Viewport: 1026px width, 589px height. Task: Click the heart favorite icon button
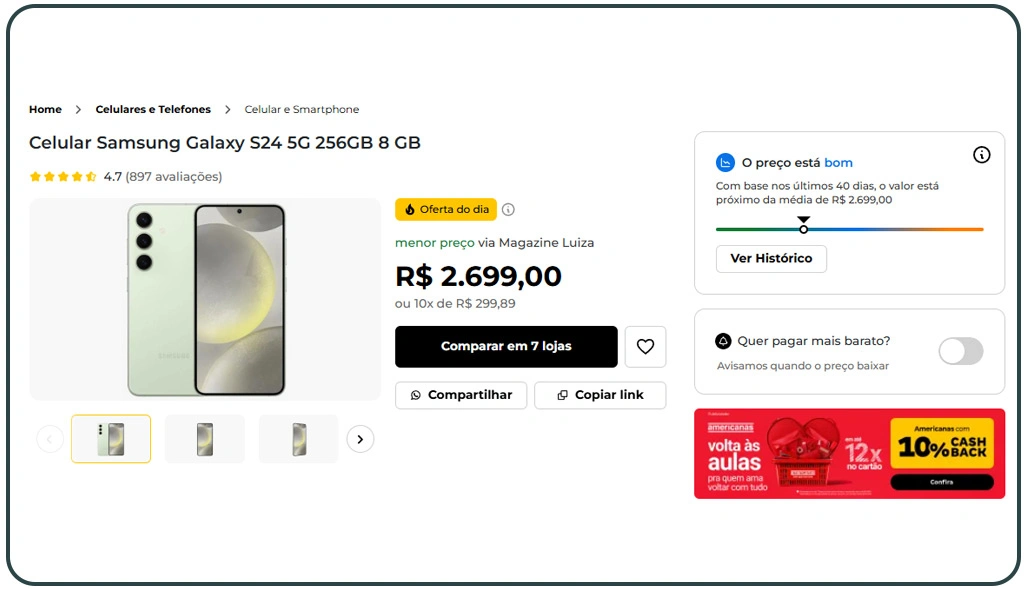coord(645,347)
